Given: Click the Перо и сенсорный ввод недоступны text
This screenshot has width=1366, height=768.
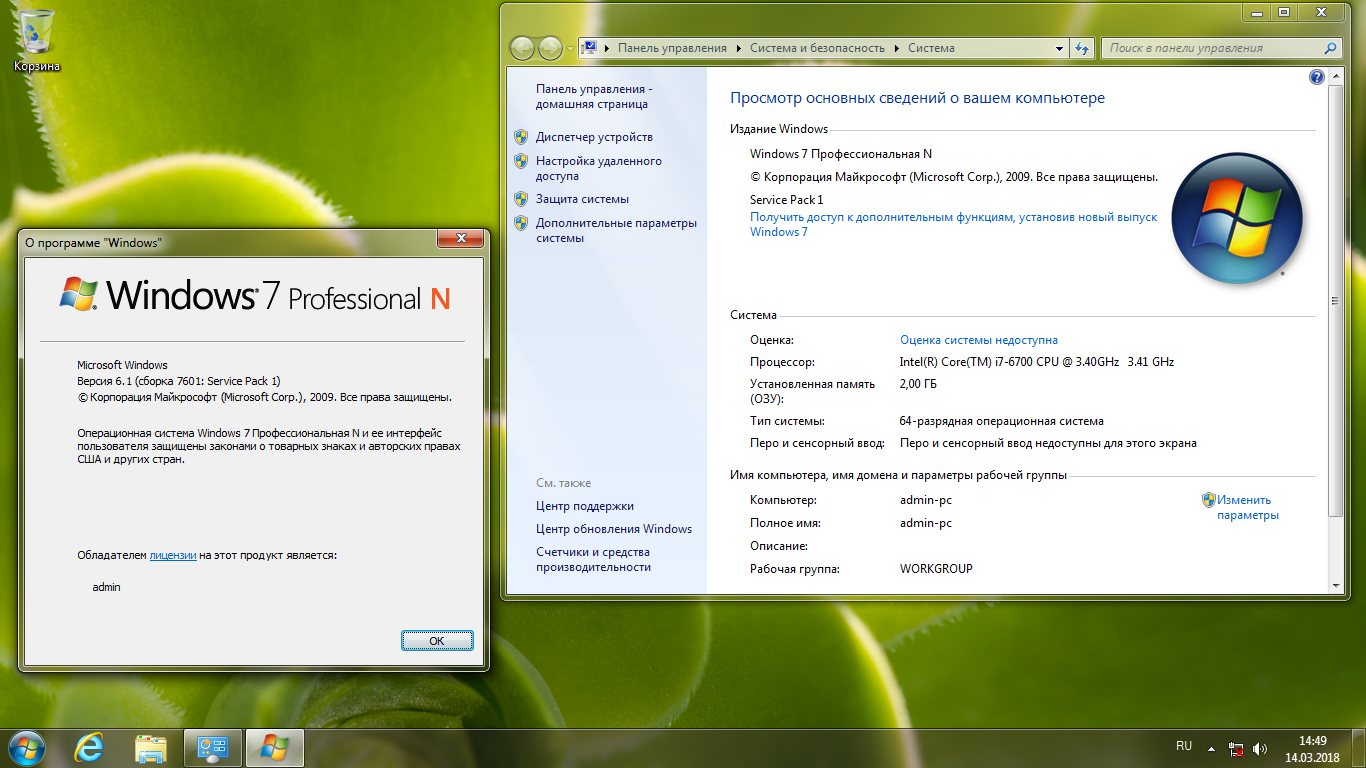Looking at the screenshot, I should (x=1048, y=443).
